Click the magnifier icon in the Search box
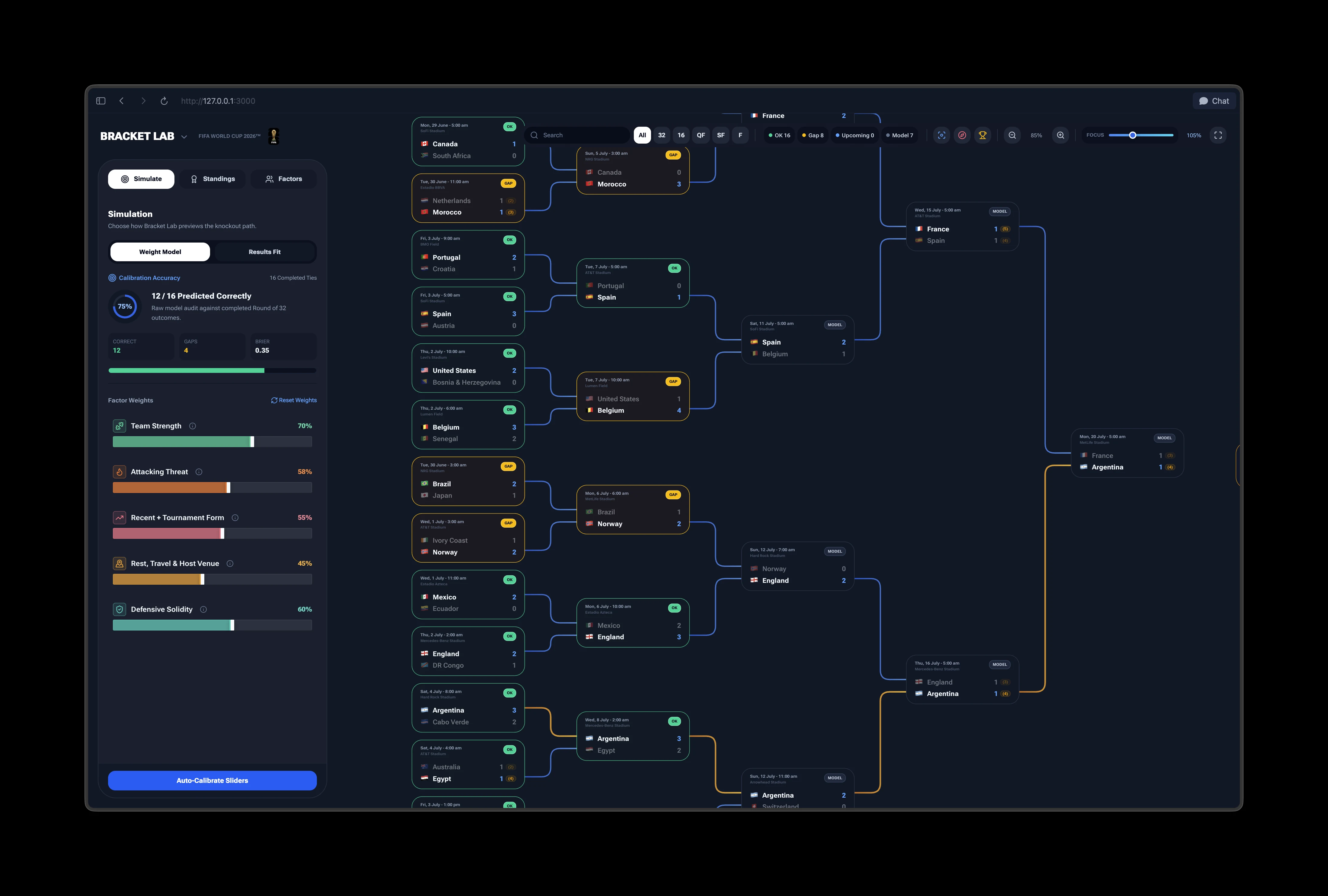This screenshot has height=896, width=1328. (x=534, y=135)
